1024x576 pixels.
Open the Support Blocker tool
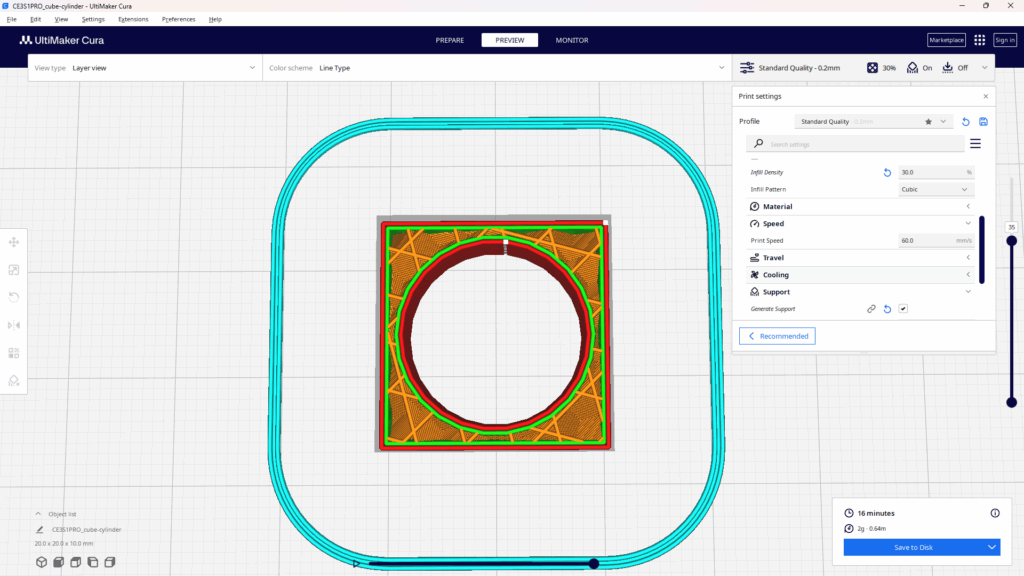click(x=14, y=380)
